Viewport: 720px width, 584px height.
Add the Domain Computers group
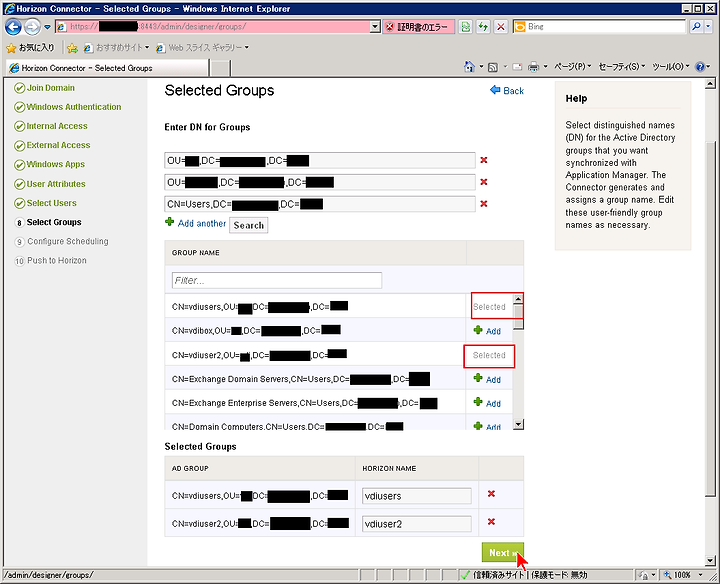click(x=488, y=426)
